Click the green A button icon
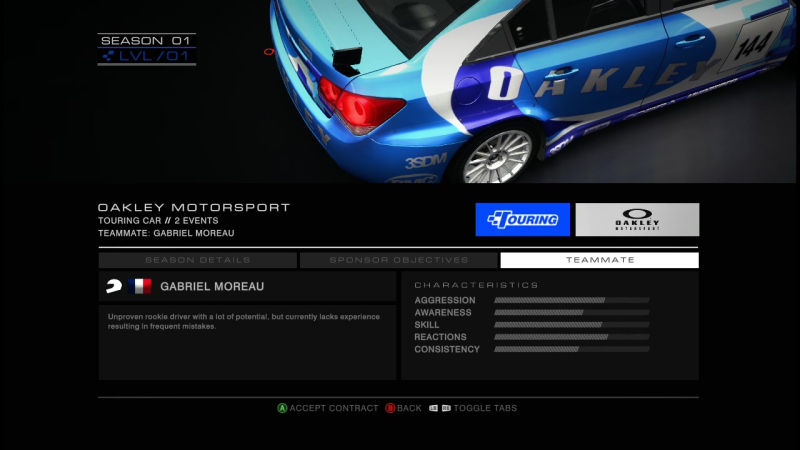This screenshot has width=800, height=450. [282, 408]
